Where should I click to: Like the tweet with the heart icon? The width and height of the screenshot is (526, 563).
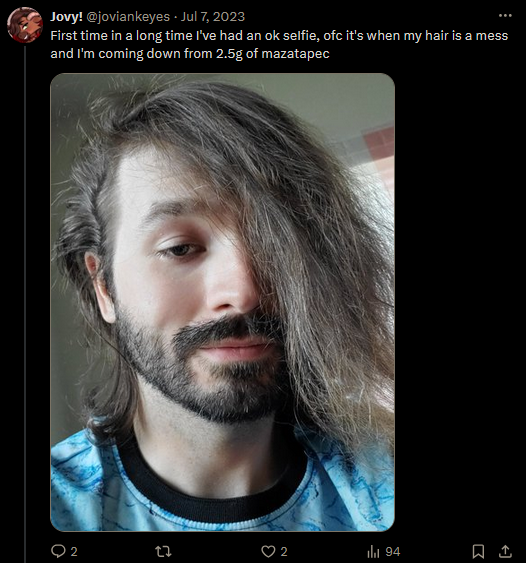(268, 551)
